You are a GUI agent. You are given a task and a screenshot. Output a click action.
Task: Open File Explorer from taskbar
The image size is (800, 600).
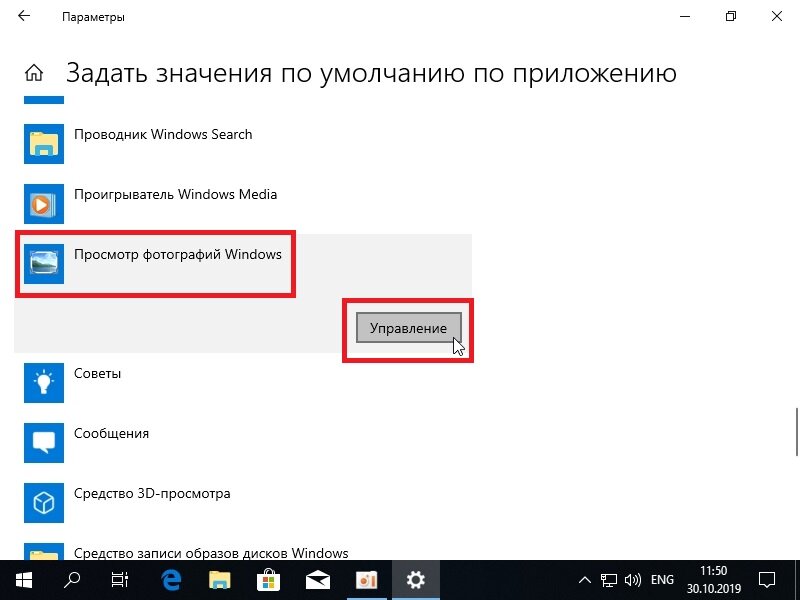coord(220,580)
